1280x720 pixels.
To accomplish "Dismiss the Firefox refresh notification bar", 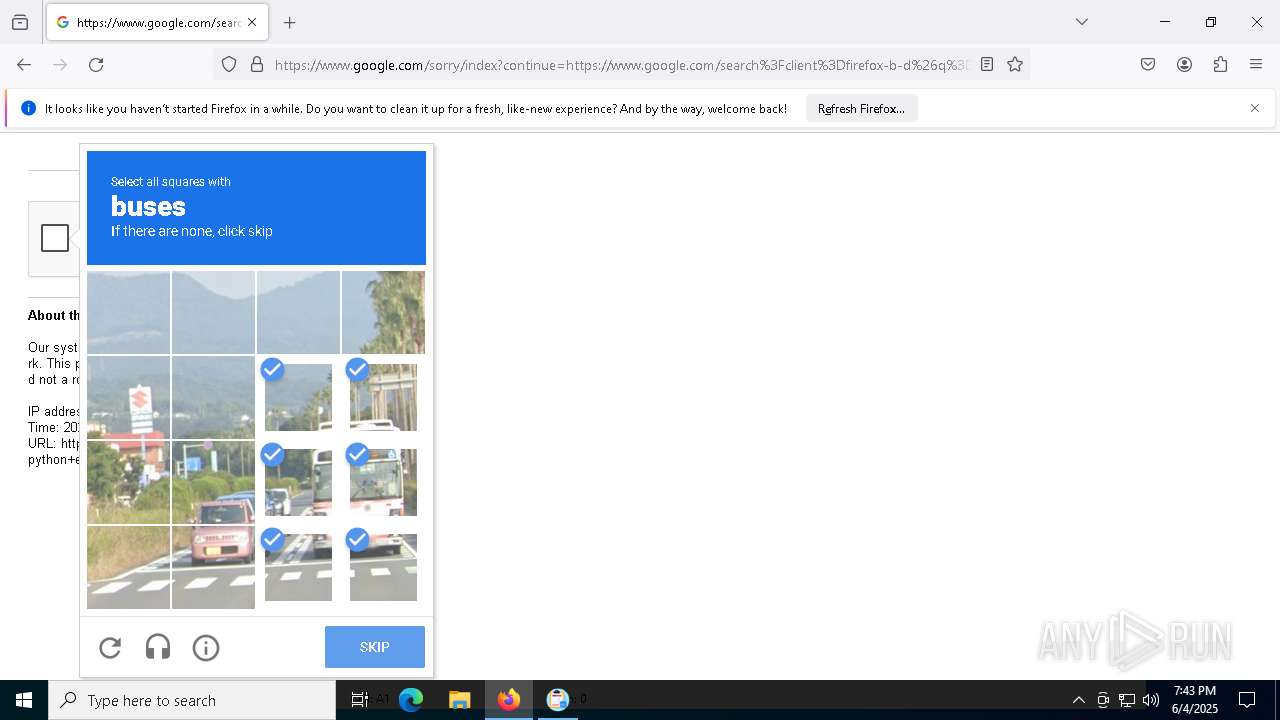I will (1255, 108).
